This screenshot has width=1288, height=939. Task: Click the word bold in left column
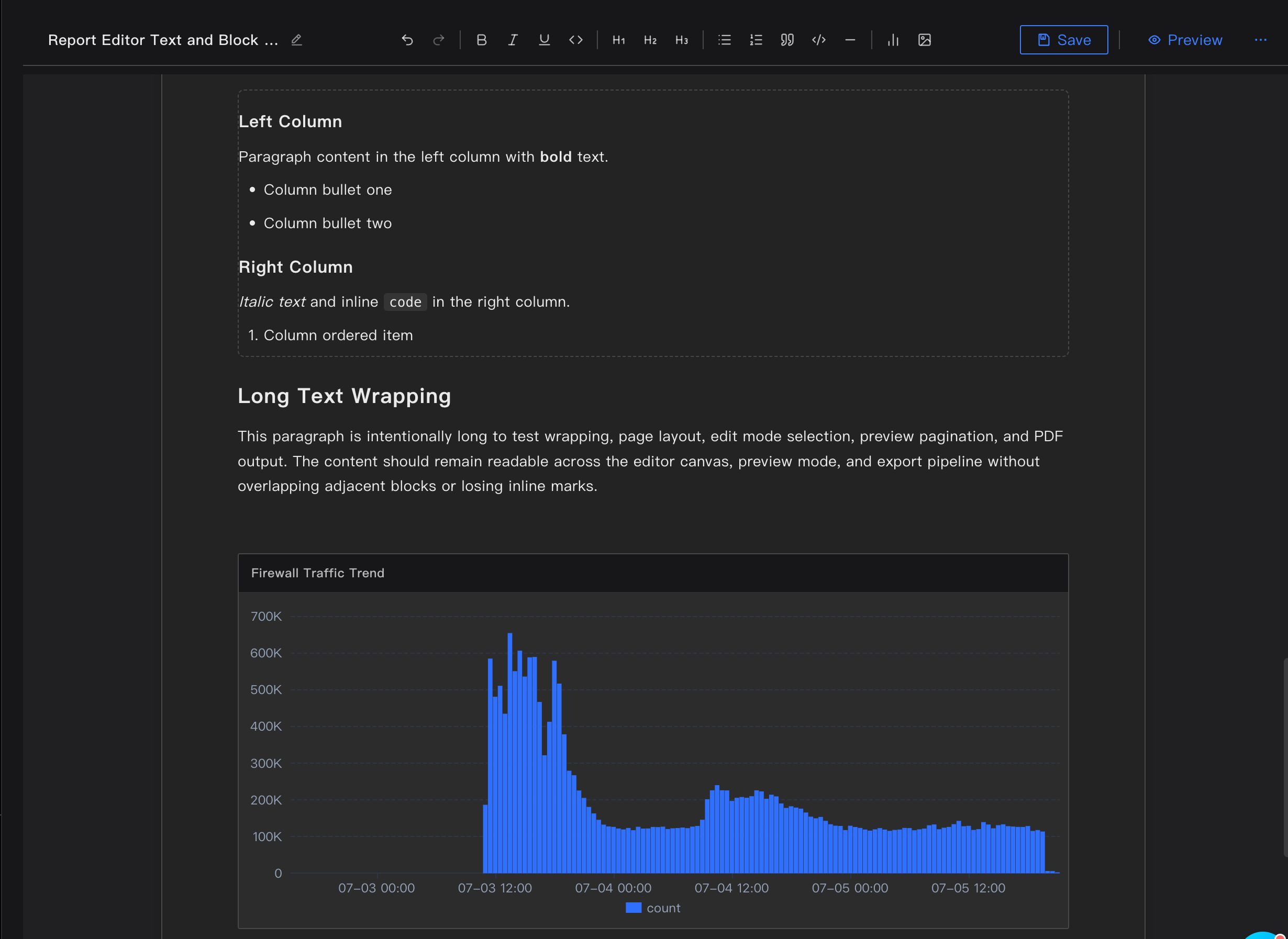click(556, 157)
